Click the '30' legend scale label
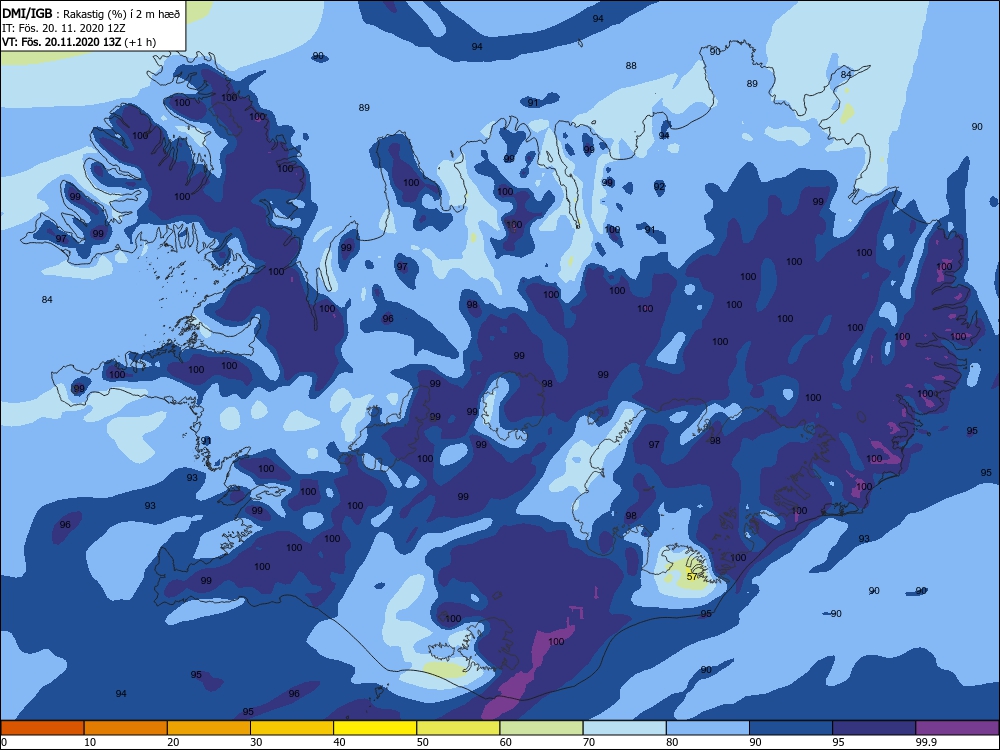Viewport: 1000px width, 750px height. pos(256,742)
